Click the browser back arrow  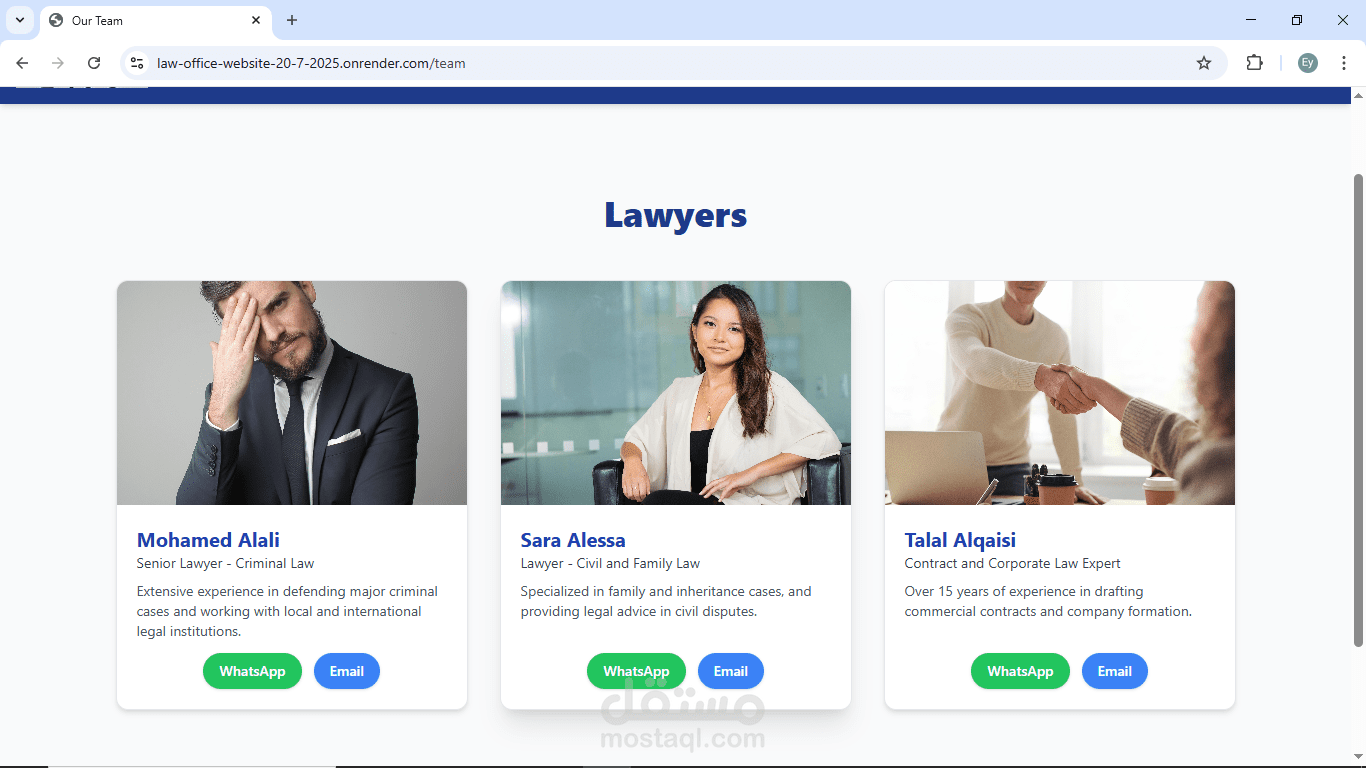(22, 63)
